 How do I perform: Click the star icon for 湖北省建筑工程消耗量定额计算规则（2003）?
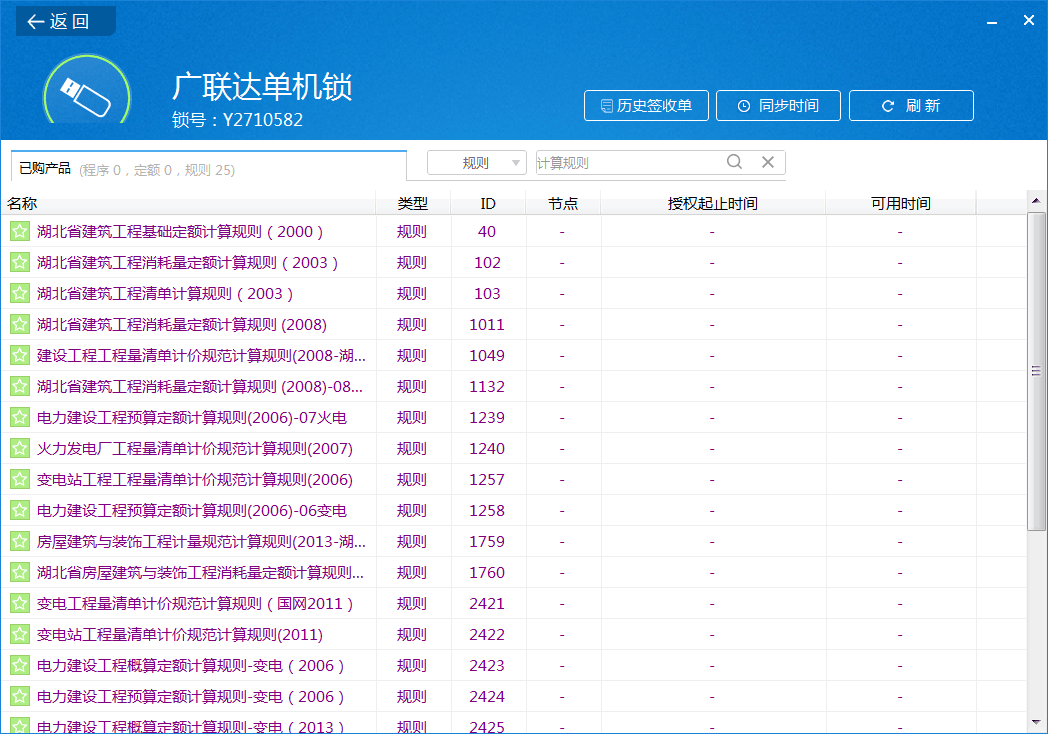click(x=19, y=262)
